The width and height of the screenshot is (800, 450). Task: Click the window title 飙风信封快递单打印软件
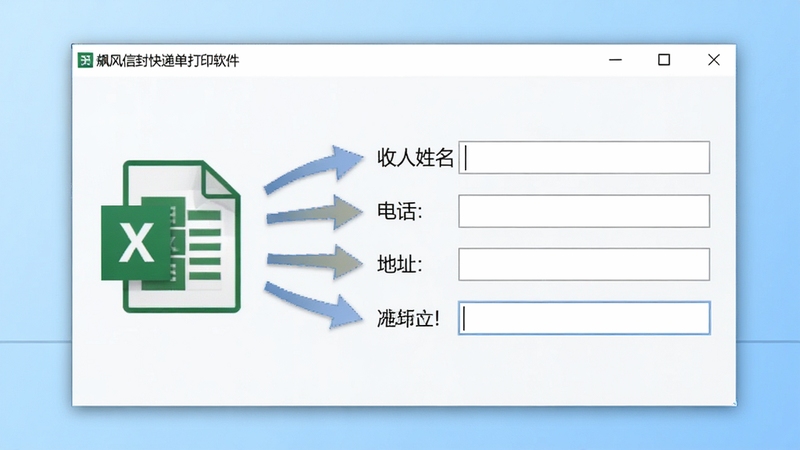click(x=167, y=61)
